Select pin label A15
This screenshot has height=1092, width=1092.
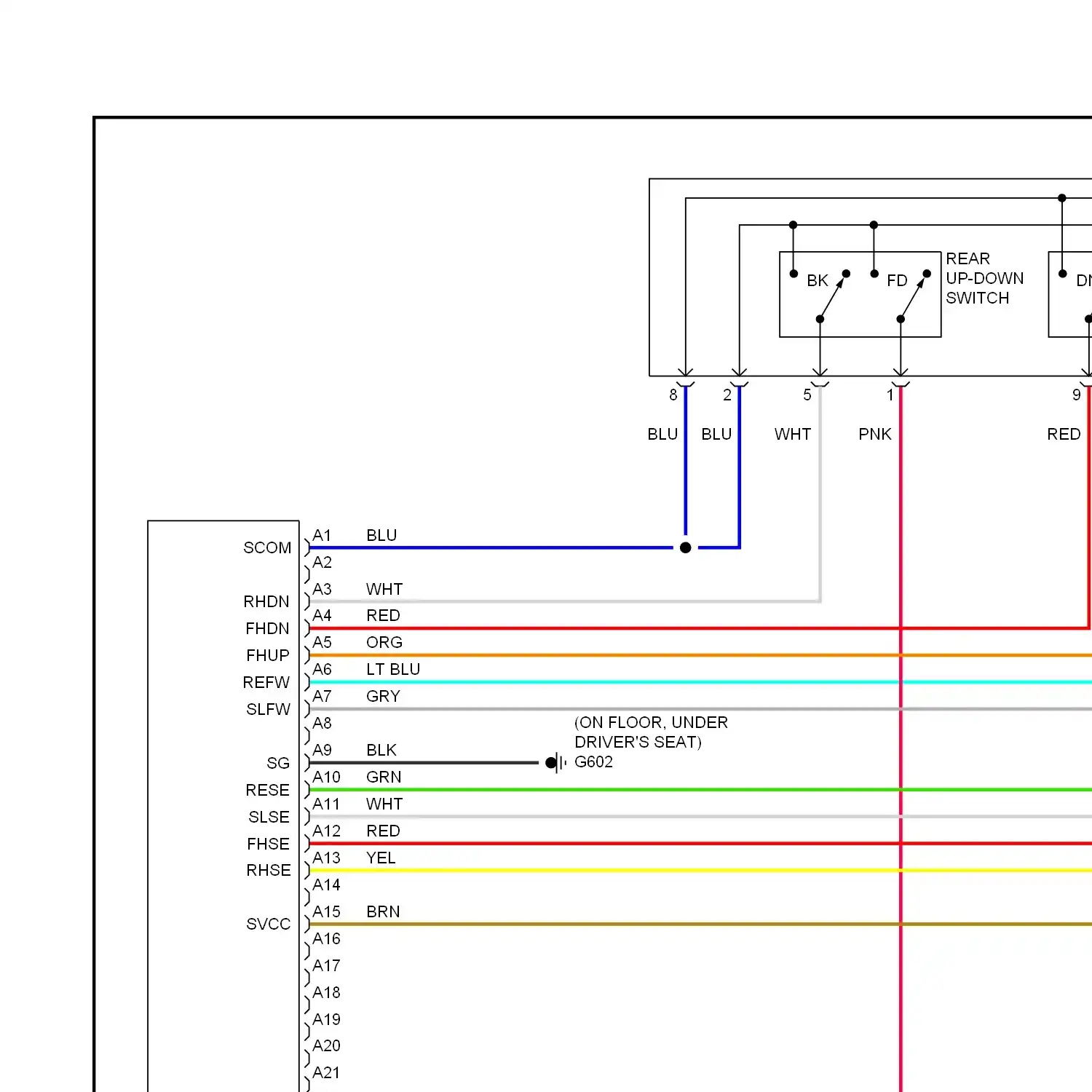pyautogui.click(x=326, y=911)
